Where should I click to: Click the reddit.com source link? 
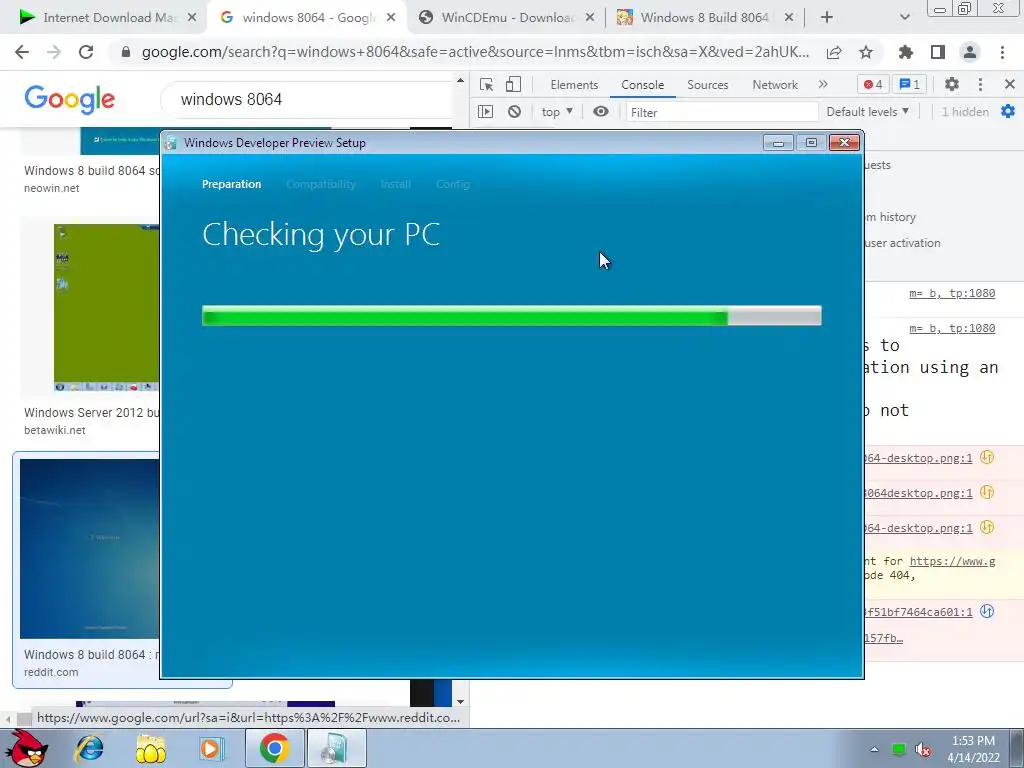51,672
